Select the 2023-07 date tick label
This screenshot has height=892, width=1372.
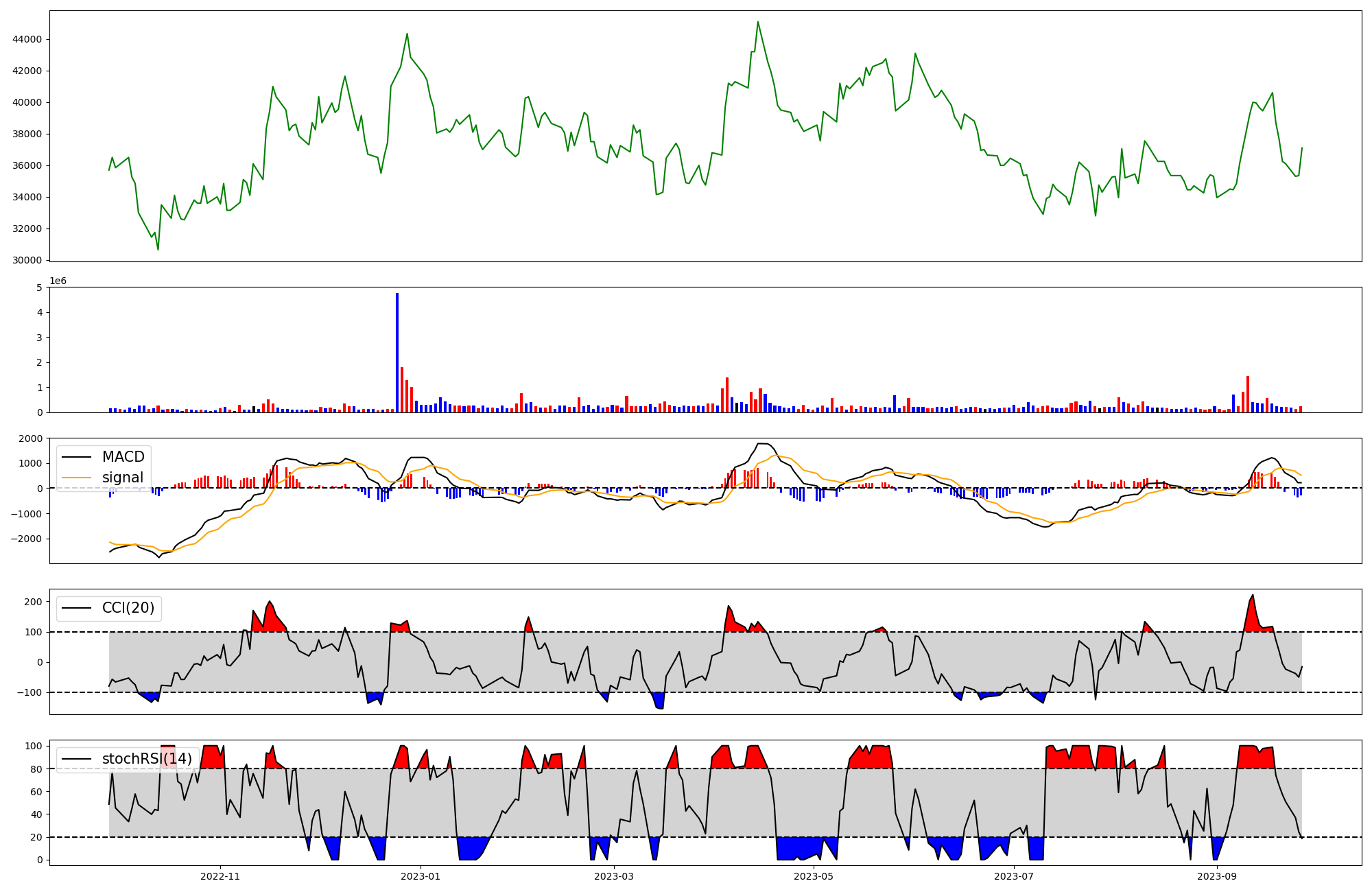1014,876
